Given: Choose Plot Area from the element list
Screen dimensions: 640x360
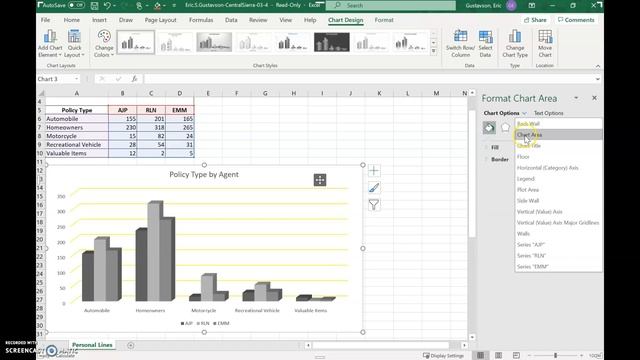Looking at the screenshot, I should tap(559, 190).
